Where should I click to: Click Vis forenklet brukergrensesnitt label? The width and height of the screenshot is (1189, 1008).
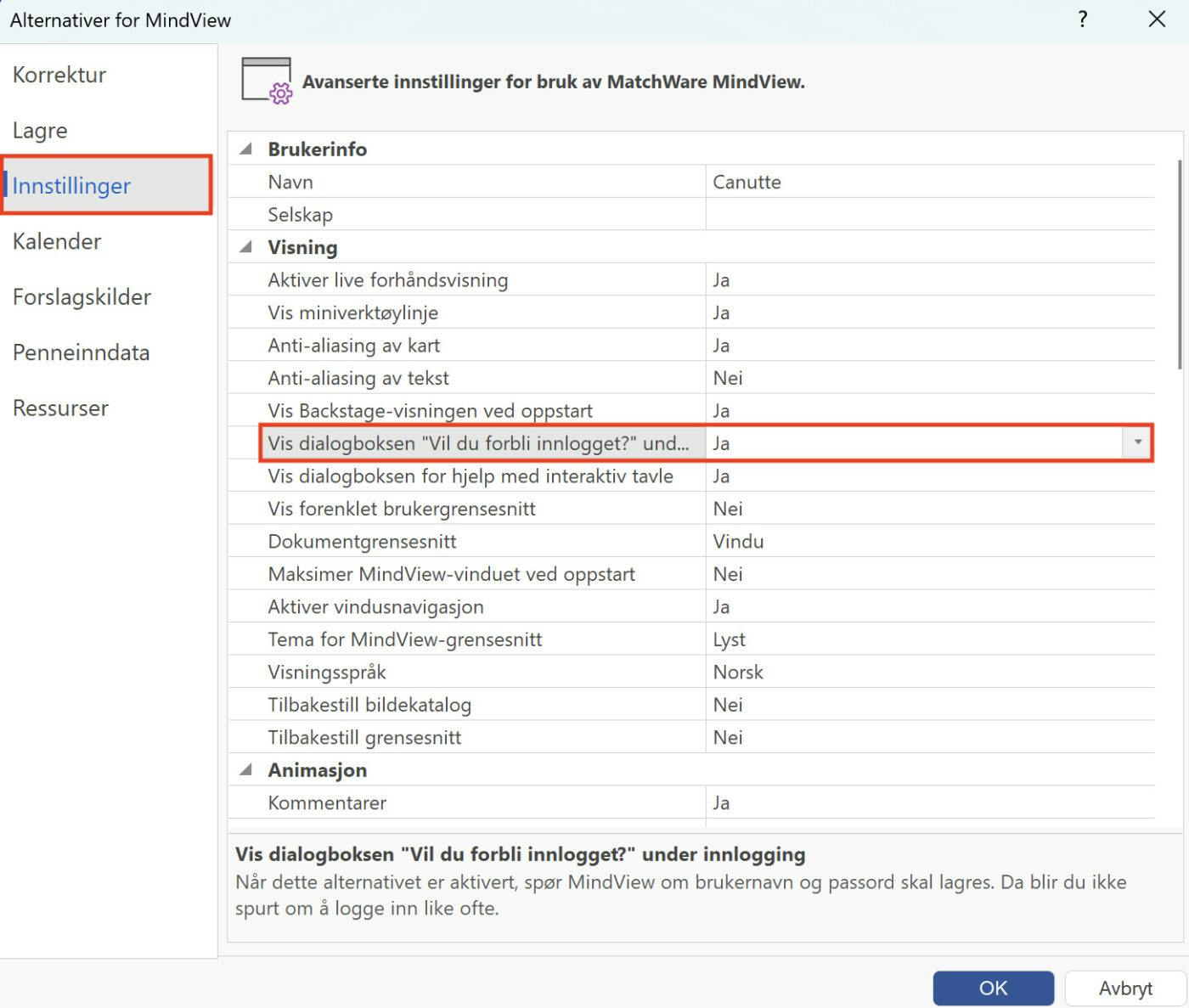[x=402, y=509]
